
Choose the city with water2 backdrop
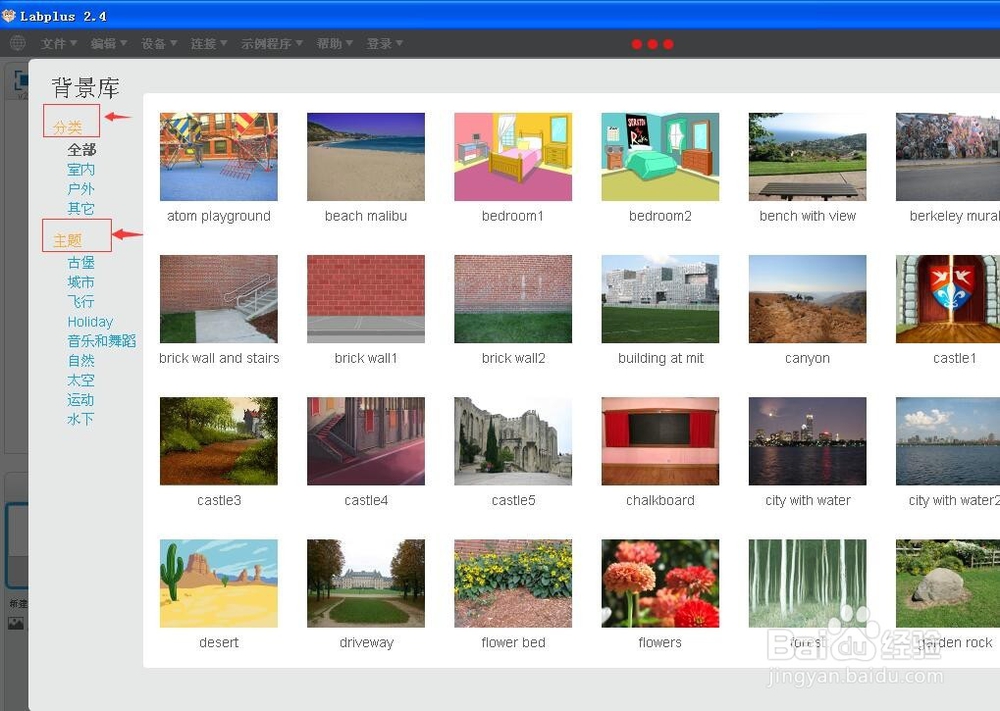[x=948, y=441]
